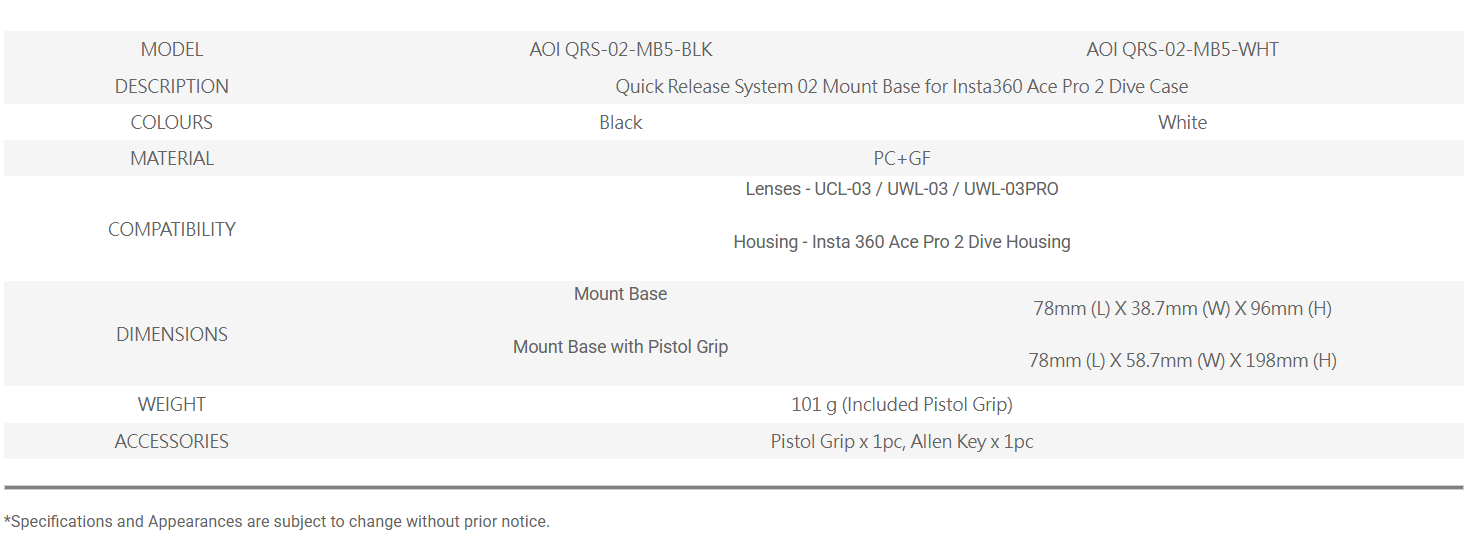Image resolution: width=1466 pixels, height=540 pixels.
Task: Click the Black colour cell
Action: (x=621, y=122)
